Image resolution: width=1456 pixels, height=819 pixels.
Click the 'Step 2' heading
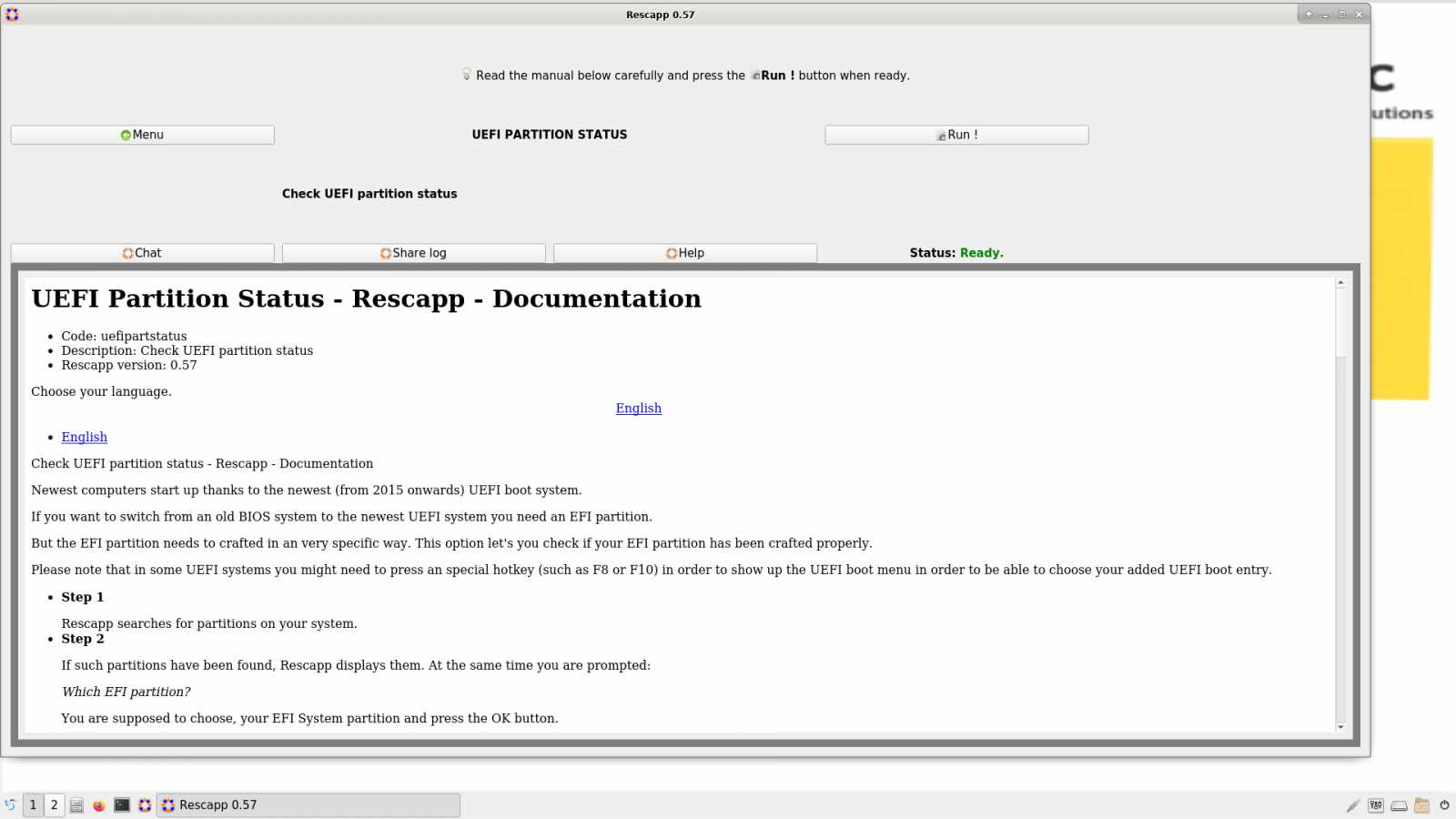click(83, 639)
